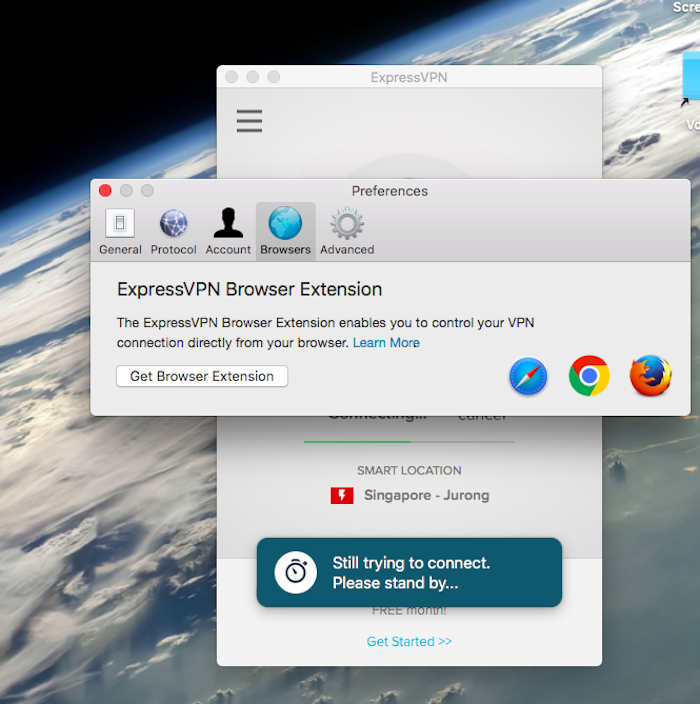Click the close button of ExpressVPN window
The width and height of the screenshot is (700, 704).
coord(232,77)
